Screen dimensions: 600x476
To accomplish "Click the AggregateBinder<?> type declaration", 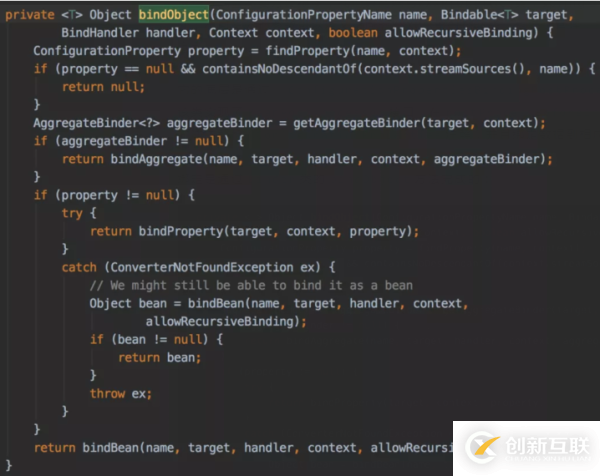I will [x=96, y=123].
